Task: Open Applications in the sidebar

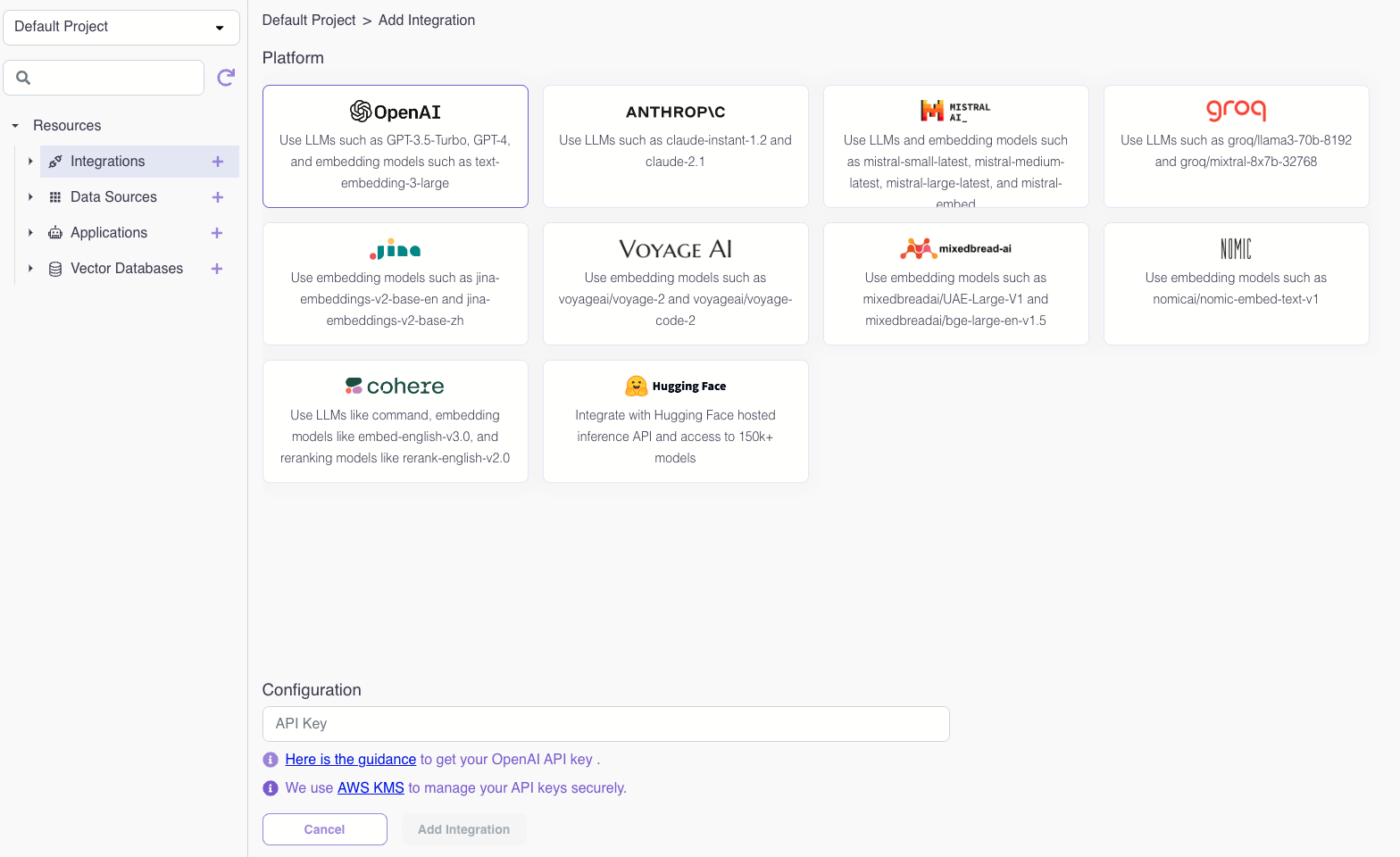Action: point(109,233)
